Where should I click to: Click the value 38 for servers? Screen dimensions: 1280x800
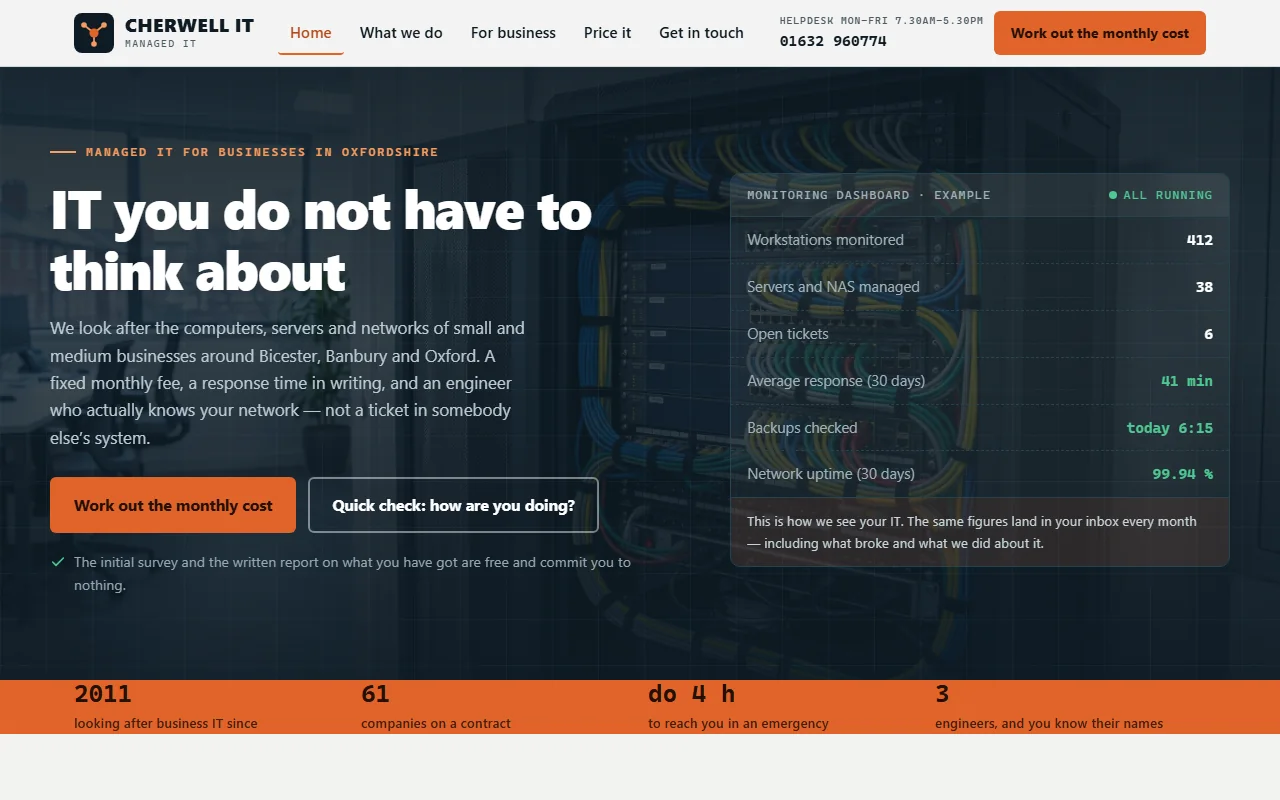(x=1204, y=287)
